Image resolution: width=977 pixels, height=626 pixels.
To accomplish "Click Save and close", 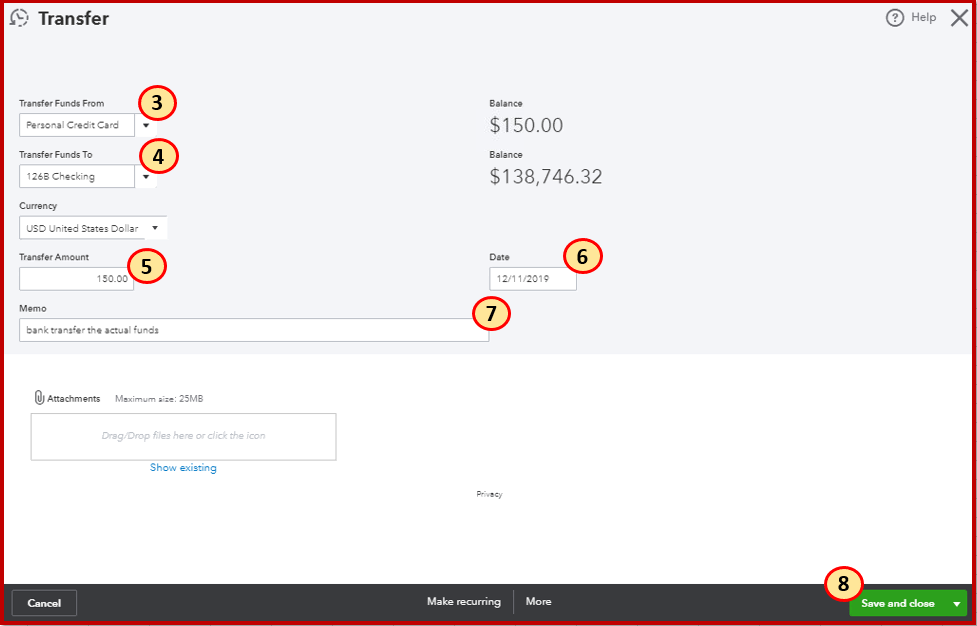I will pyautogui.click(x=899, y=602).
